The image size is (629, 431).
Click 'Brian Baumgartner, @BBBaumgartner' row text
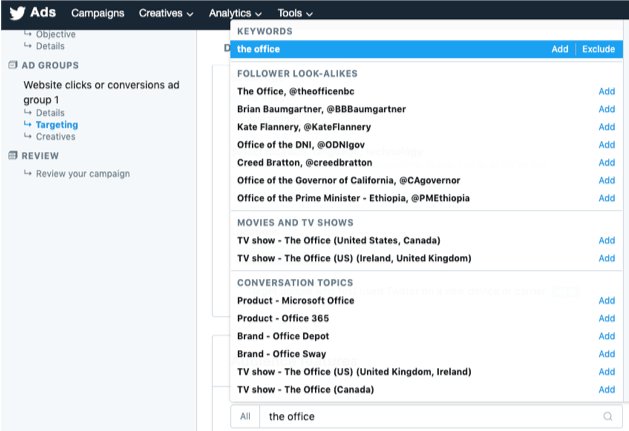click(x=321, y=109)
